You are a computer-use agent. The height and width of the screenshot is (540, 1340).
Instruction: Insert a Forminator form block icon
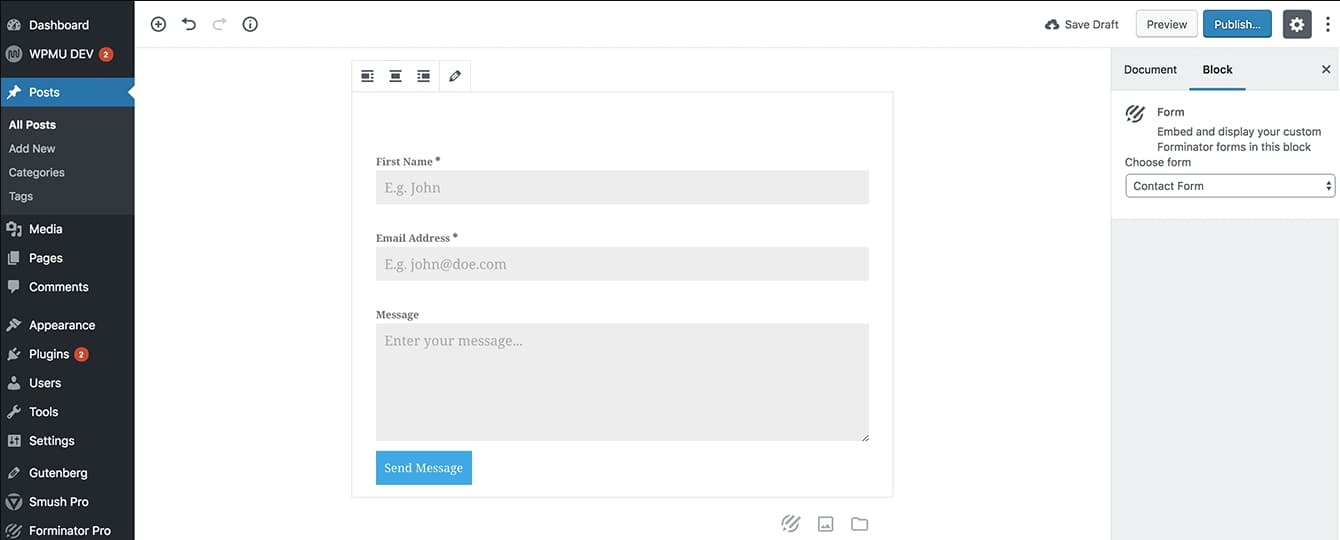[x=790, y=523]
